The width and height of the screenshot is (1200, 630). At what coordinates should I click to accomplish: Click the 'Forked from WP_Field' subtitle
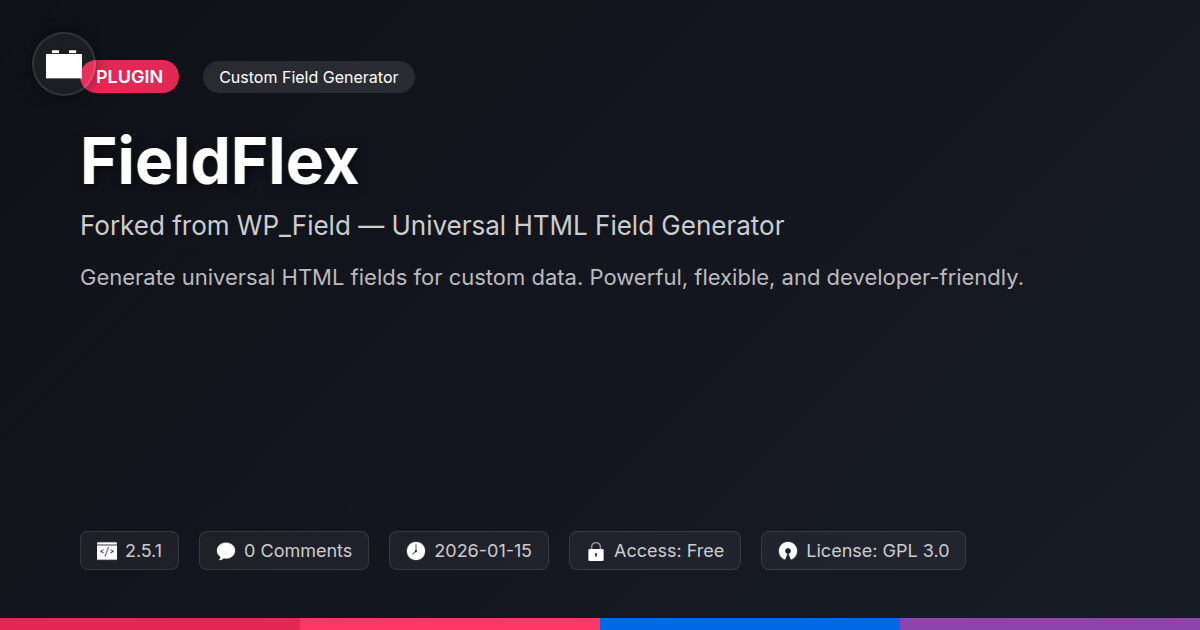click(x=432, y=226)
